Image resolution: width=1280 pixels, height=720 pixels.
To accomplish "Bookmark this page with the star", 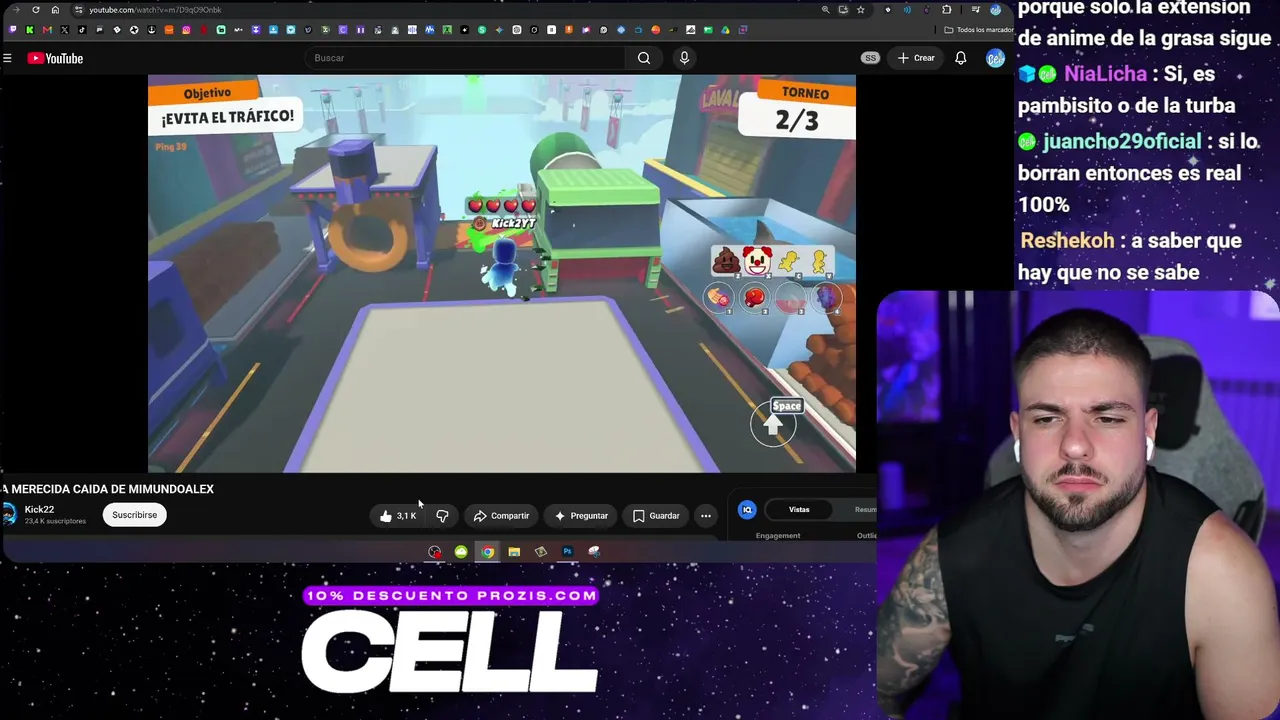I will (860, 10).
